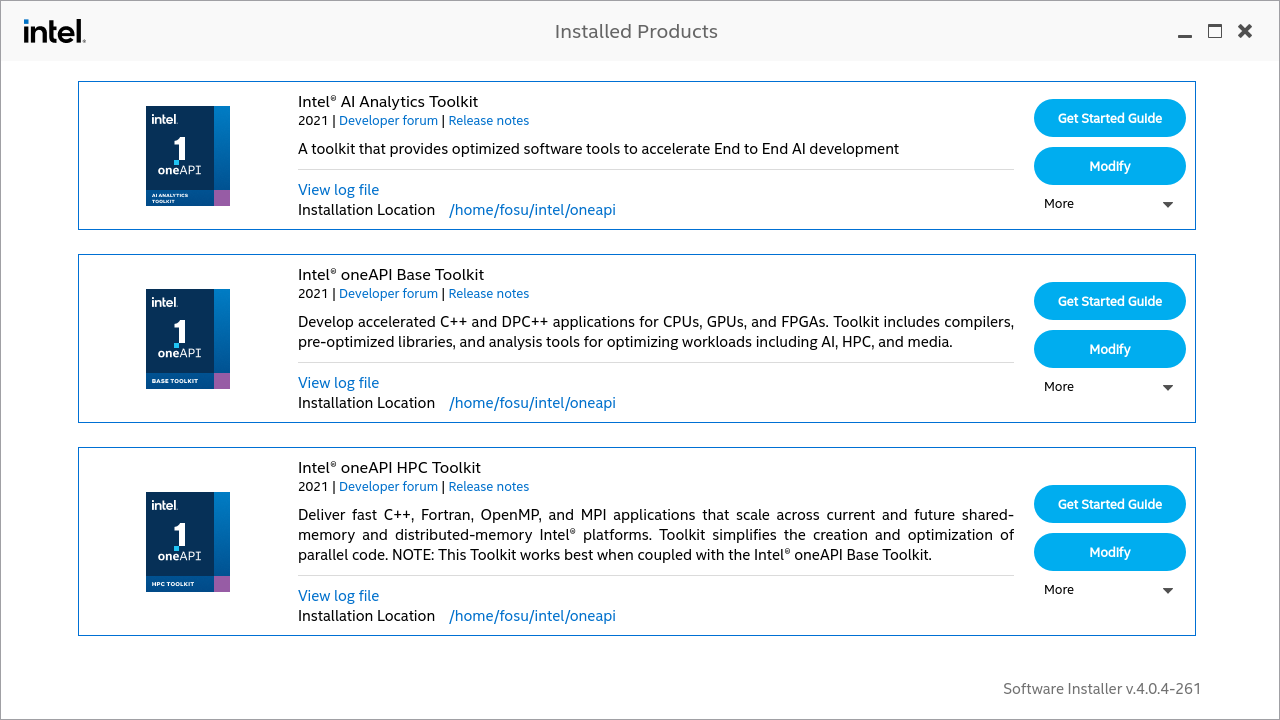Screen dimensions: 1280x720
Task: Open Release notes for oneAPI HPC Toolkit
Action: (x=488, y=487)
